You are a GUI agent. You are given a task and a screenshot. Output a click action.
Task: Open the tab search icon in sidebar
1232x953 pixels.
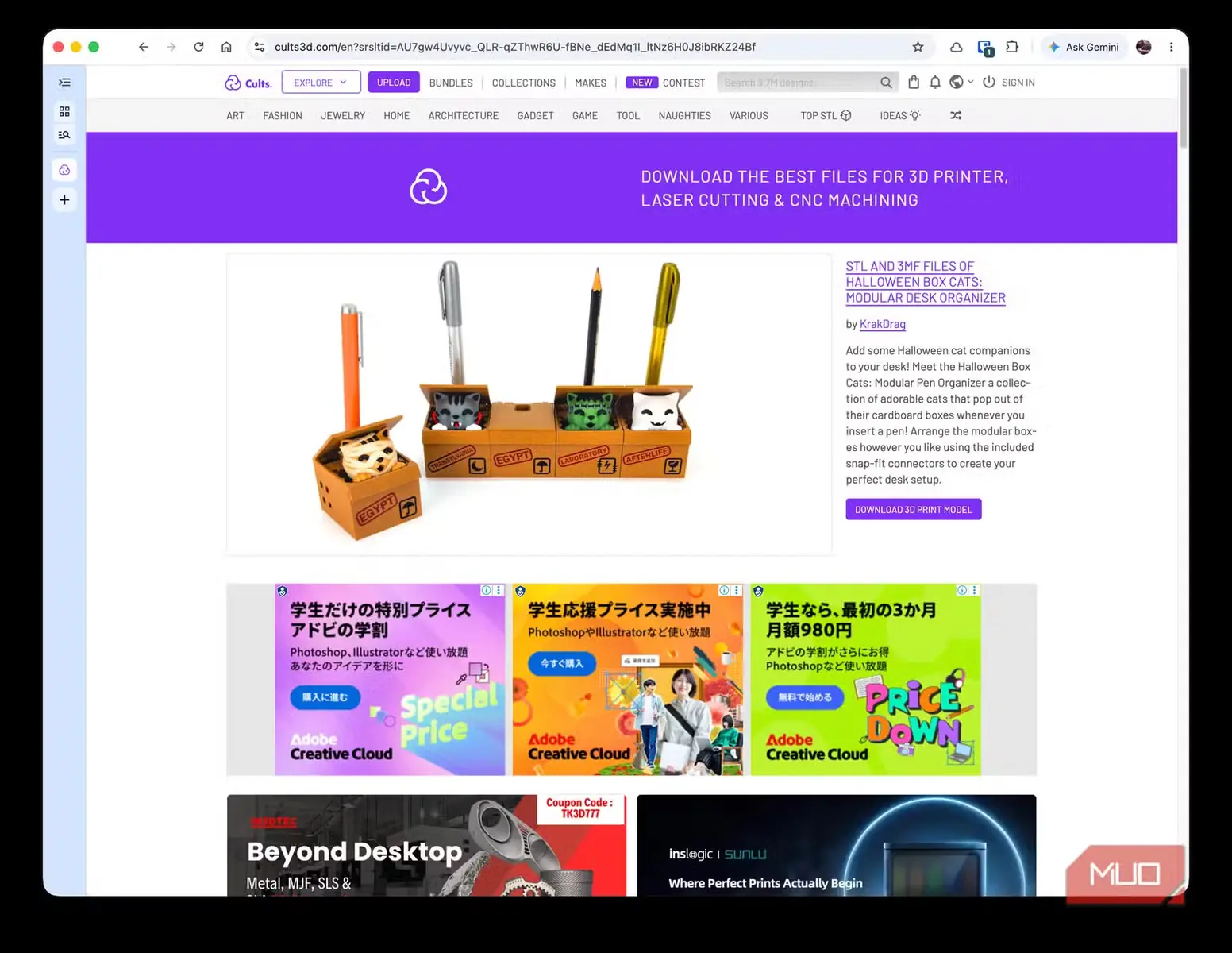click(x=64, y=135)
